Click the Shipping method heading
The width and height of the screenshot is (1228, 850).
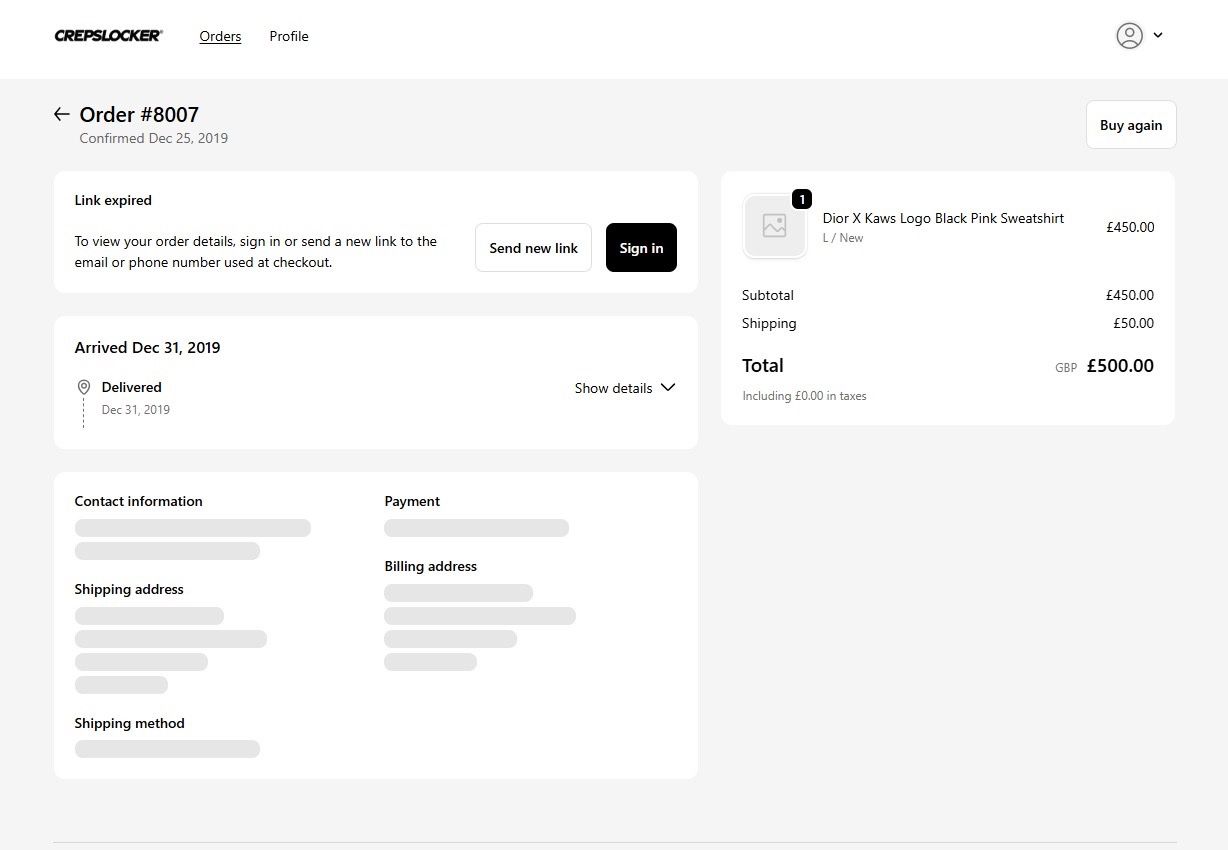coord(129,723)
